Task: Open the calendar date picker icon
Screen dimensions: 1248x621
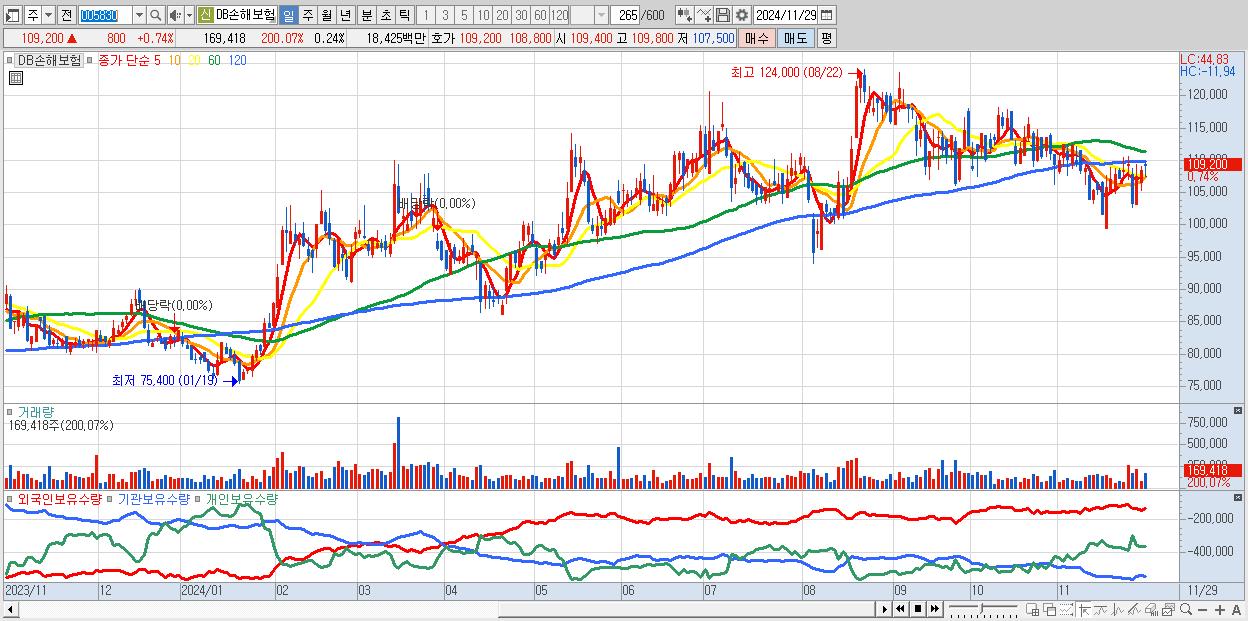Action: tap(826, 15)
